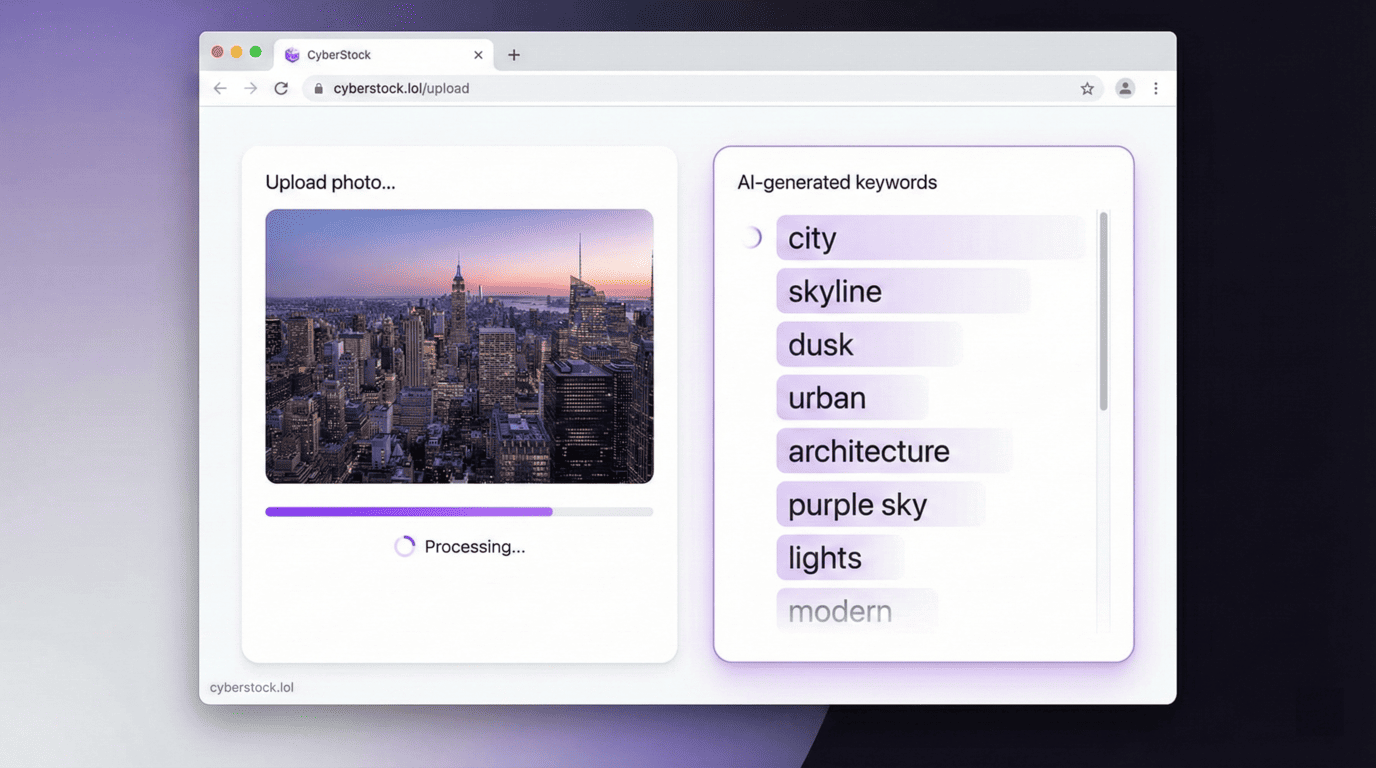Close the window with the red button
The width and height of the screenshot is (1376, 768).
[x=217, y=52]
